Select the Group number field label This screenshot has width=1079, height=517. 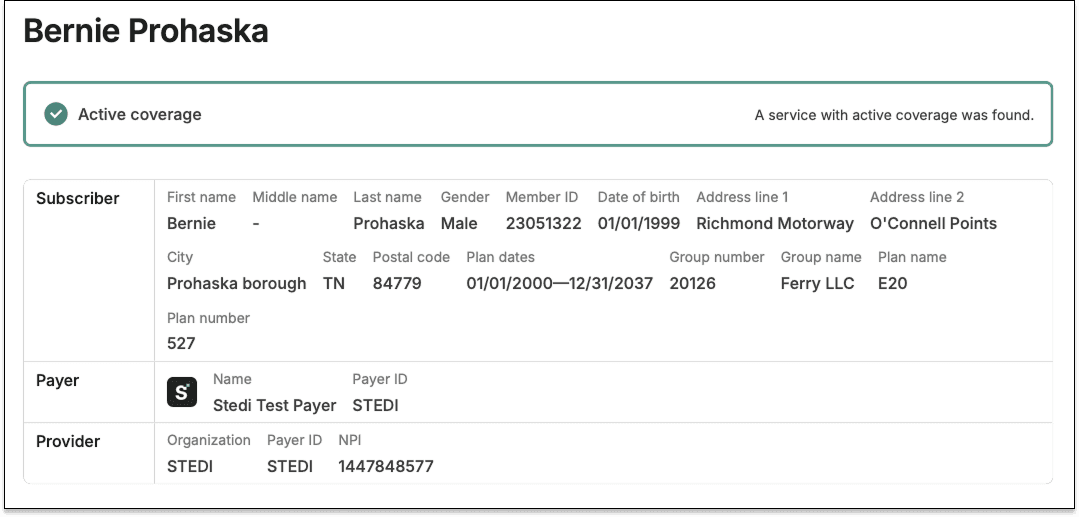coord(717,257)
